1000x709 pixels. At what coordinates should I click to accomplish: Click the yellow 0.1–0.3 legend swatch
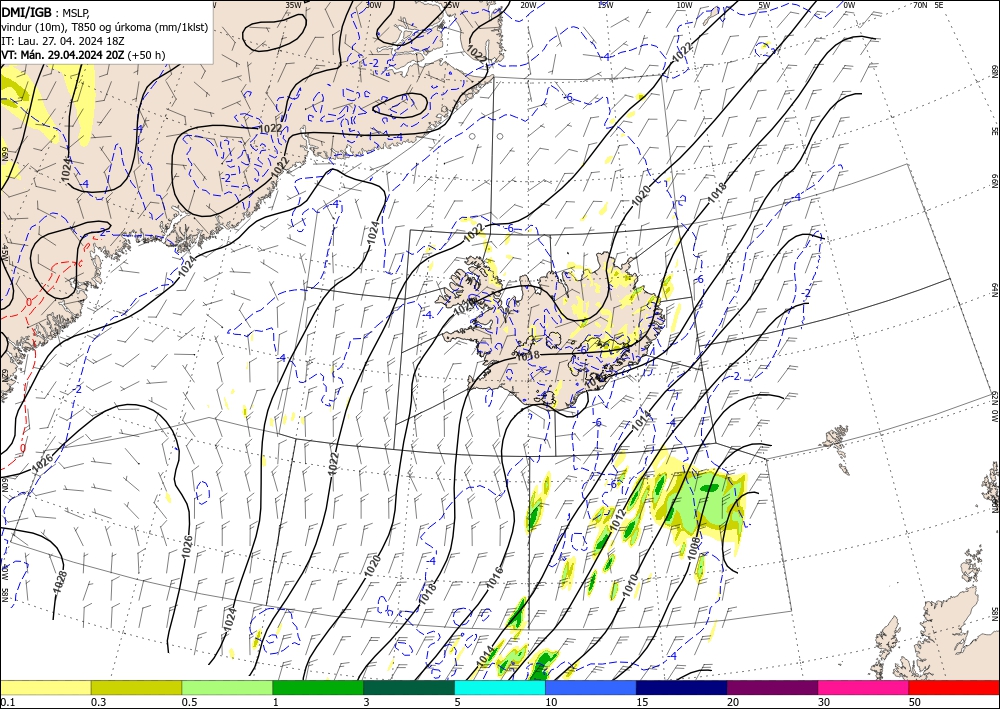[45, 687]
